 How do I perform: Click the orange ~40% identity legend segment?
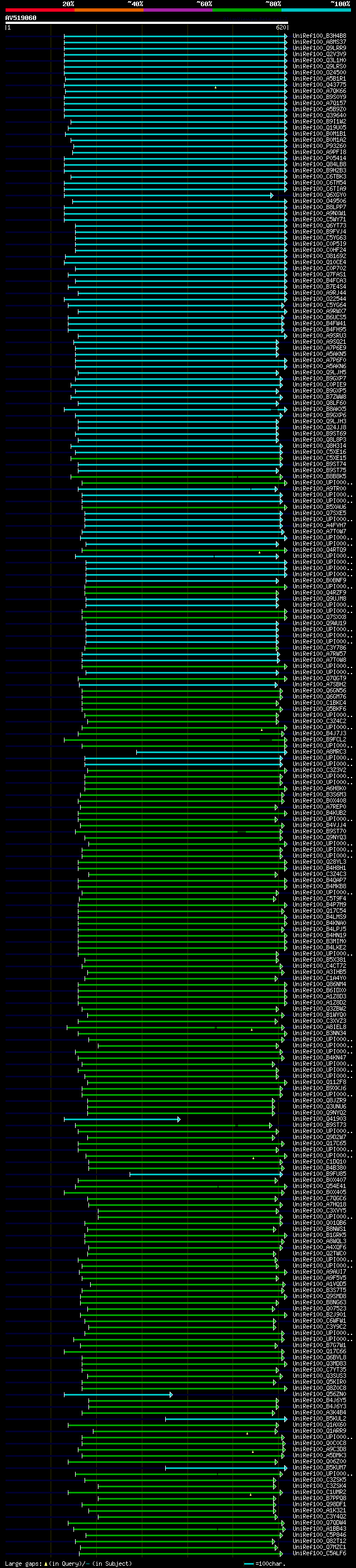point(109,10)
